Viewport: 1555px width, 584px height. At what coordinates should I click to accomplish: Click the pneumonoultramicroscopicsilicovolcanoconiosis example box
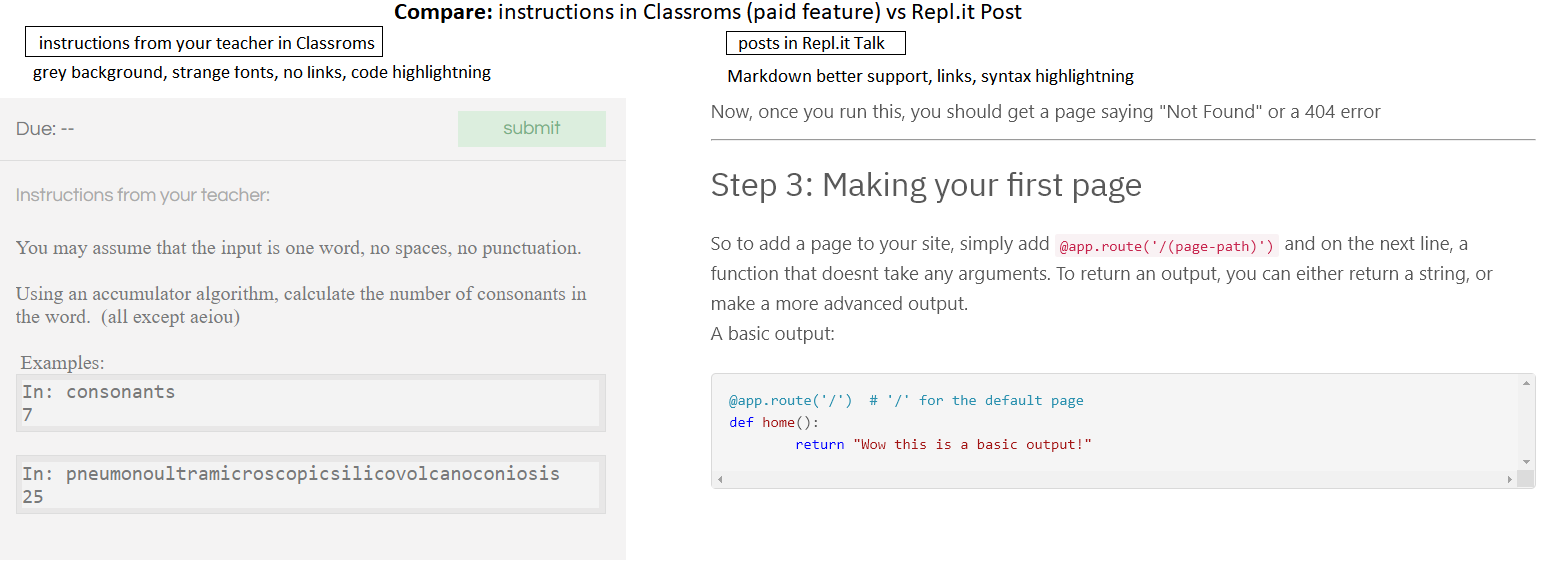pos(311,485)
